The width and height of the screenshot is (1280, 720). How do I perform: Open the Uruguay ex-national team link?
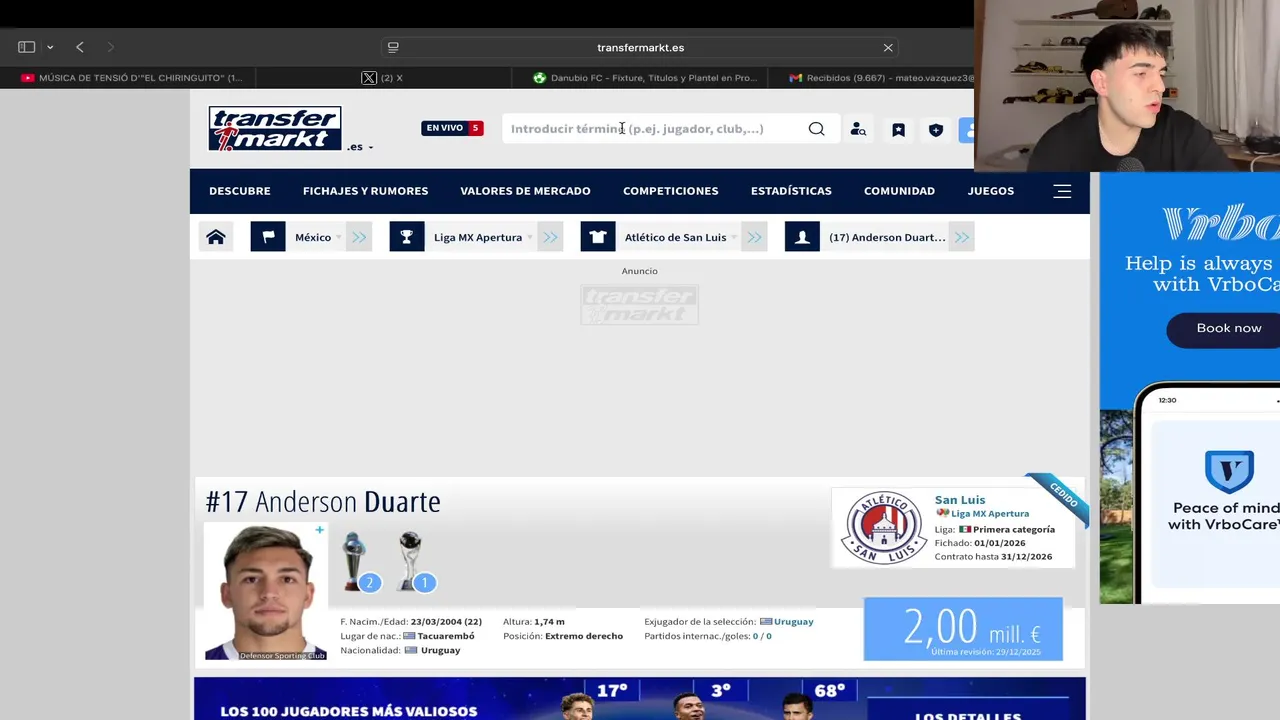793,622
